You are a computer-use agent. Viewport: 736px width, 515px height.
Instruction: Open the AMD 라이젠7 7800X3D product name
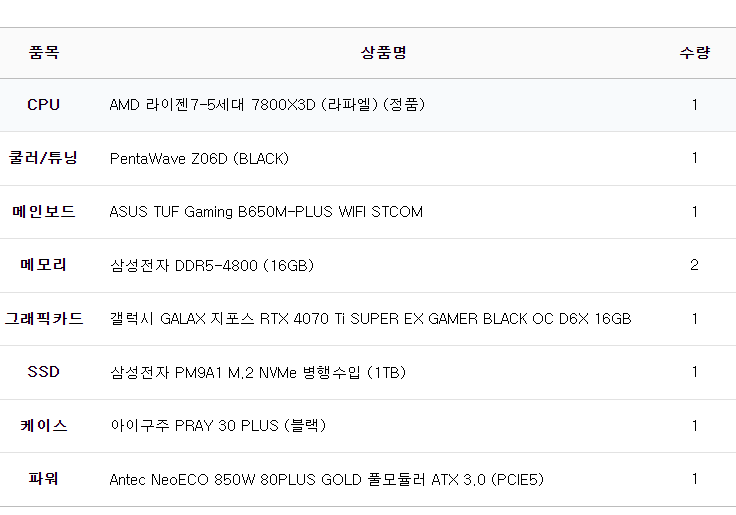click(267, 105)
